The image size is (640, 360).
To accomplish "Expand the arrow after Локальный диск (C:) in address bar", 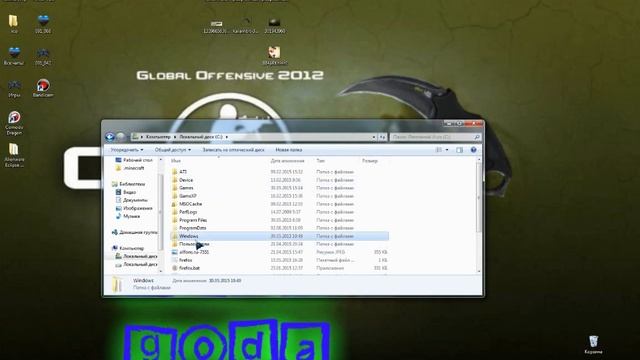I will (227, 137).
